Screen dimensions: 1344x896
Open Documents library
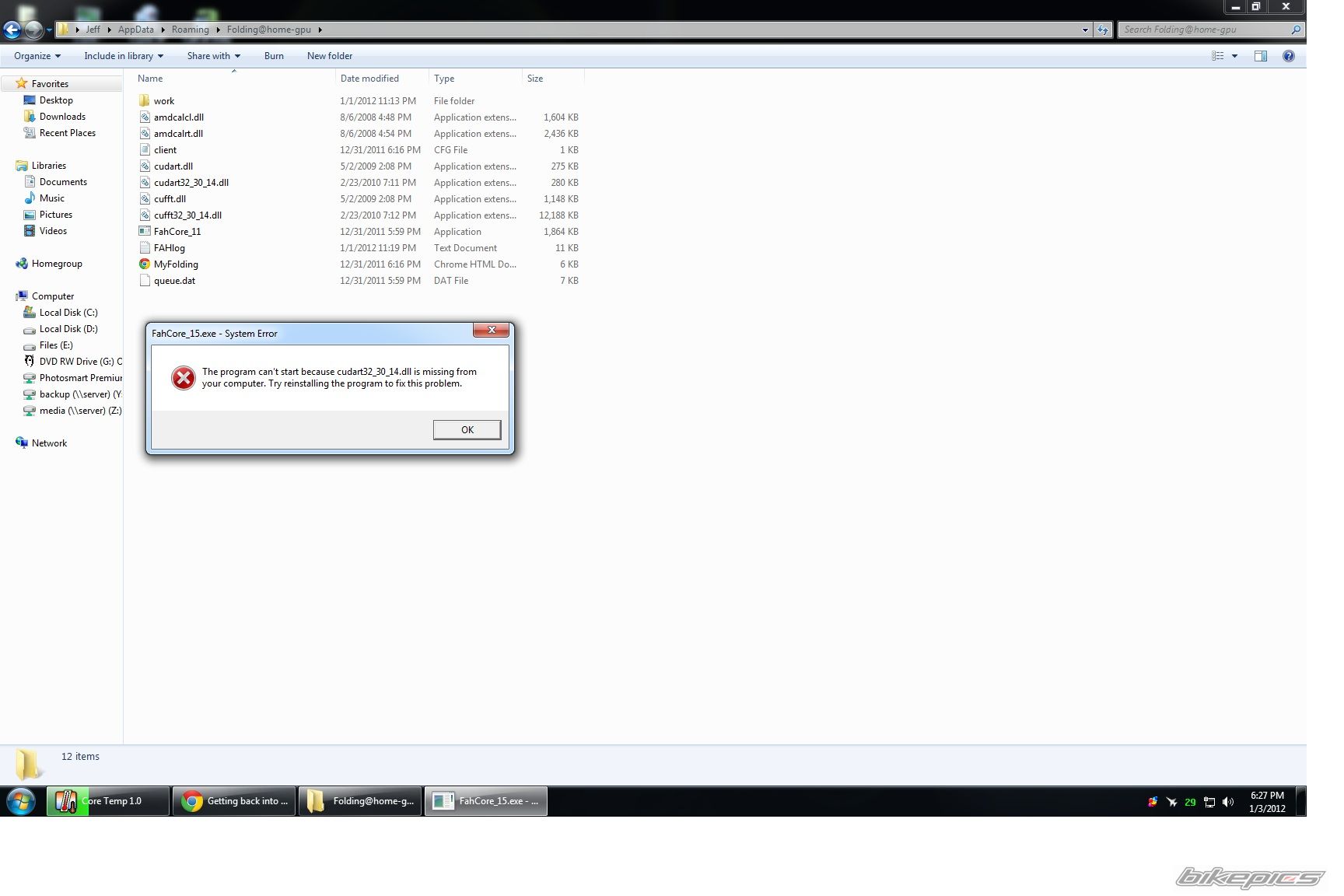coord(63,182)
